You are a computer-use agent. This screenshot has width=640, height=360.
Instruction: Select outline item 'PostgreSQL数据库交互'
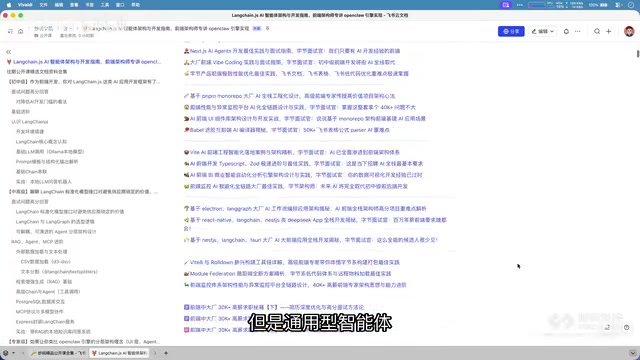click(40, 302)
